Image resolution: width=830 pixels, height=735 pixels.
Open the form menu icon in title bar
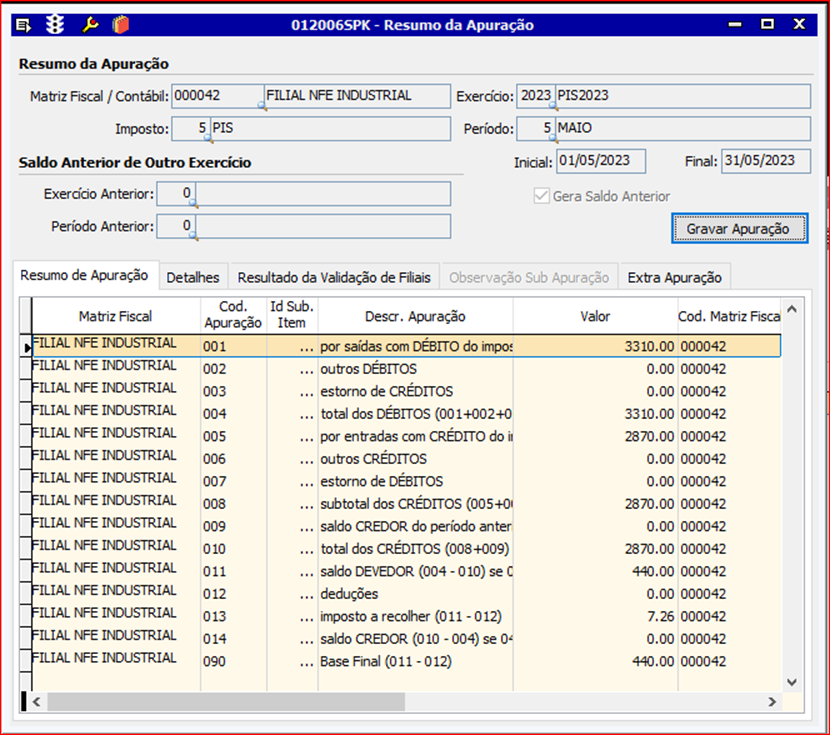coord(25,24)
